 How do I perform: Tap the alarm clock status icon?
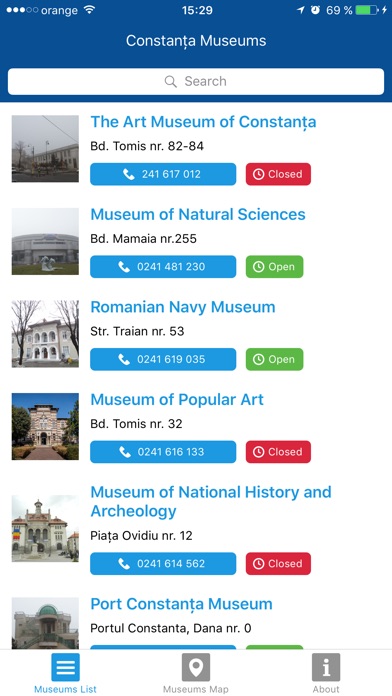click(315, 10)
